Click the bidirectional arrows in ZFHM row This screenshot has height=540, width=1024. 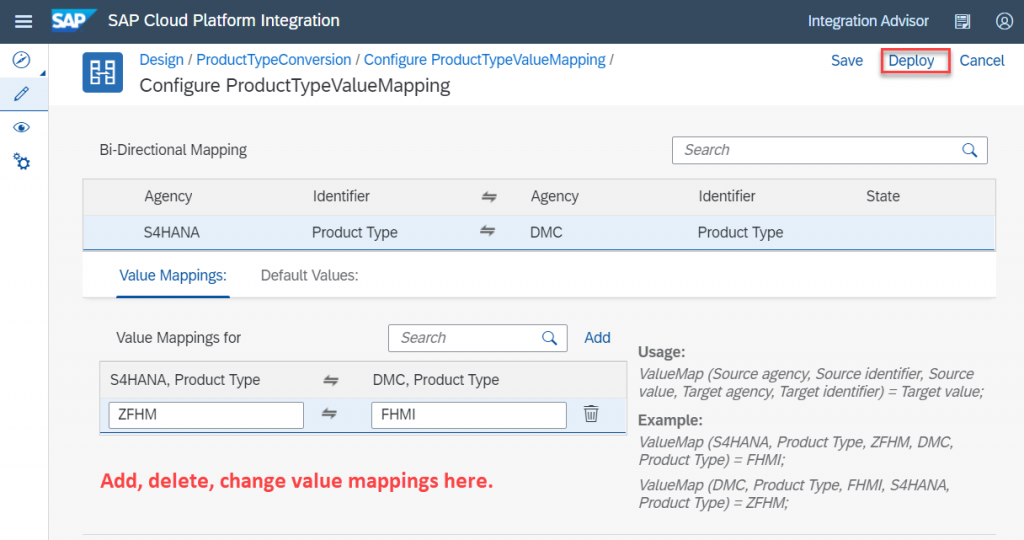point(329,414)
